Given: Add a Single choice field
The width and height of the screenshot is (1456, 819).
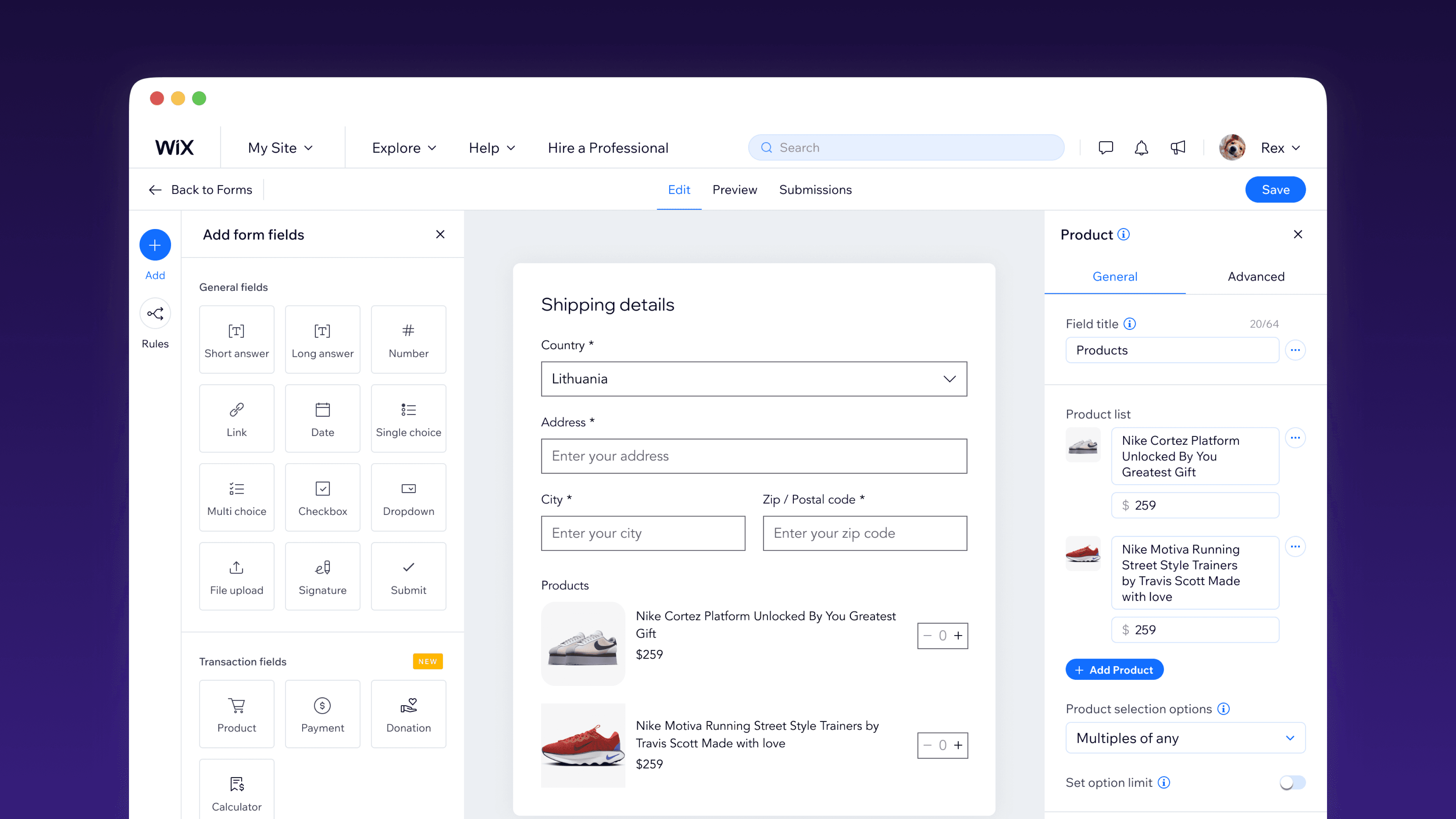Looking at the screenshot, I should (408, 418).
